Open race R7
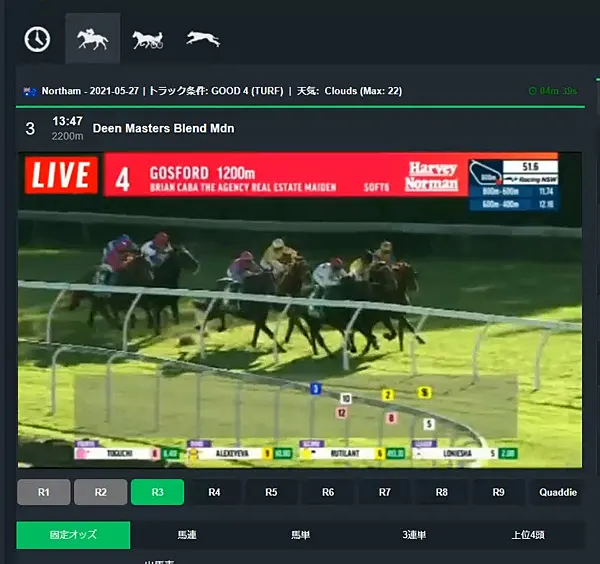The width and height of the screenshot is (600, 564). pos(385,492)
